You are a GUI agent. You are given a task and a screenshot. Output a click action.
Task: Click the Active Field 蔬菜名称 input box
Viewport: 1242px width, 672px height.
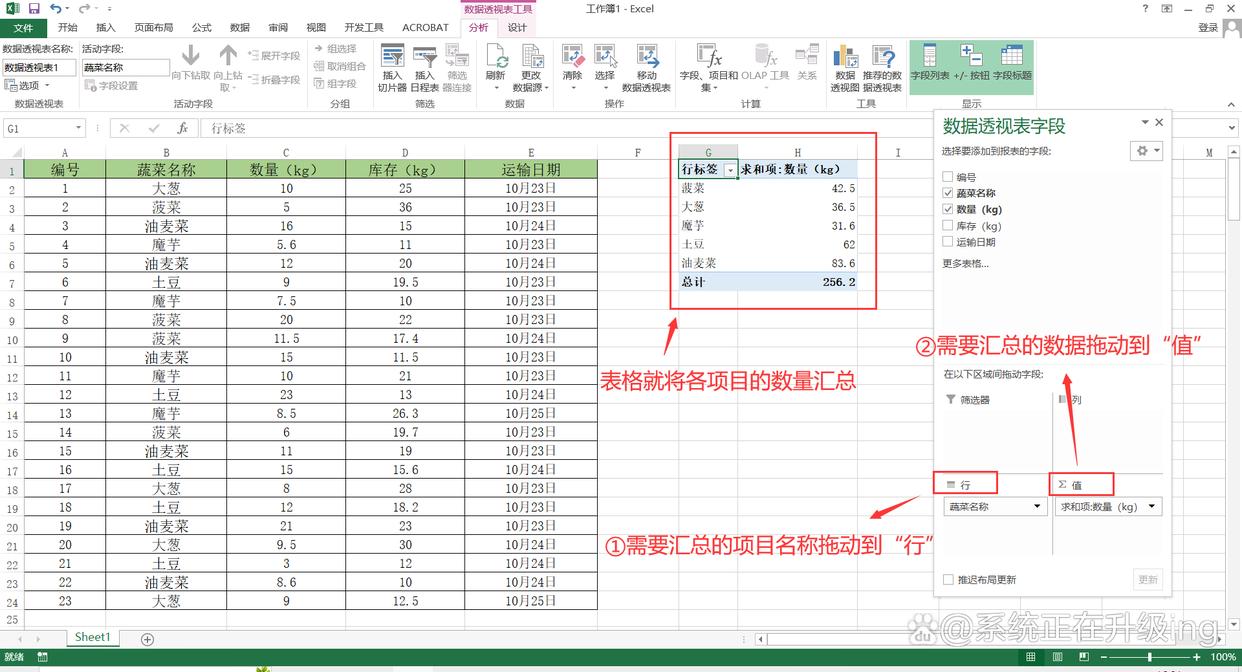point(126,67)
